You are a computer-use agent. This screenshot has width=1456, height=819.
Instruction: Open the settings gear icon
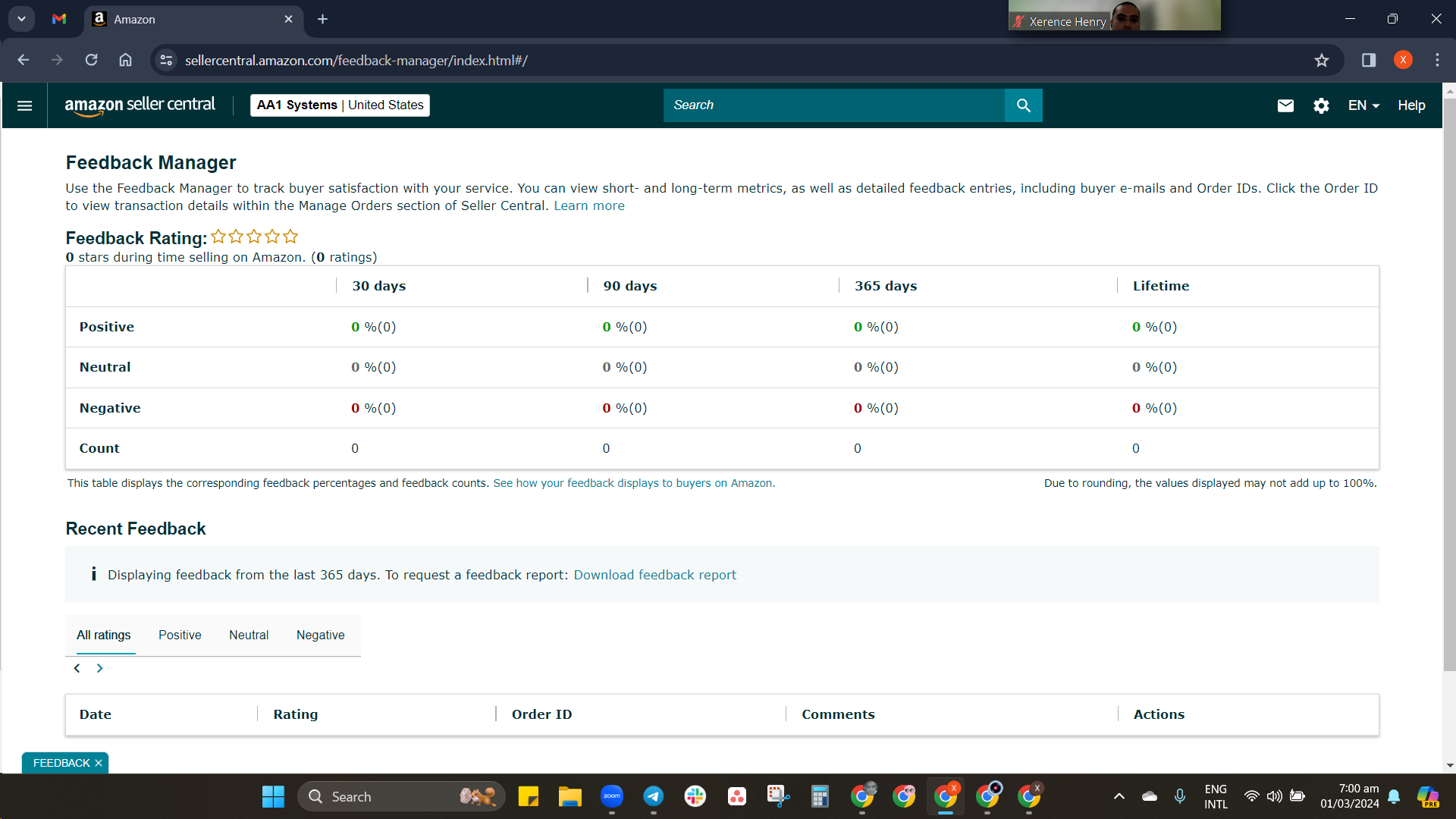point(1321,105)
